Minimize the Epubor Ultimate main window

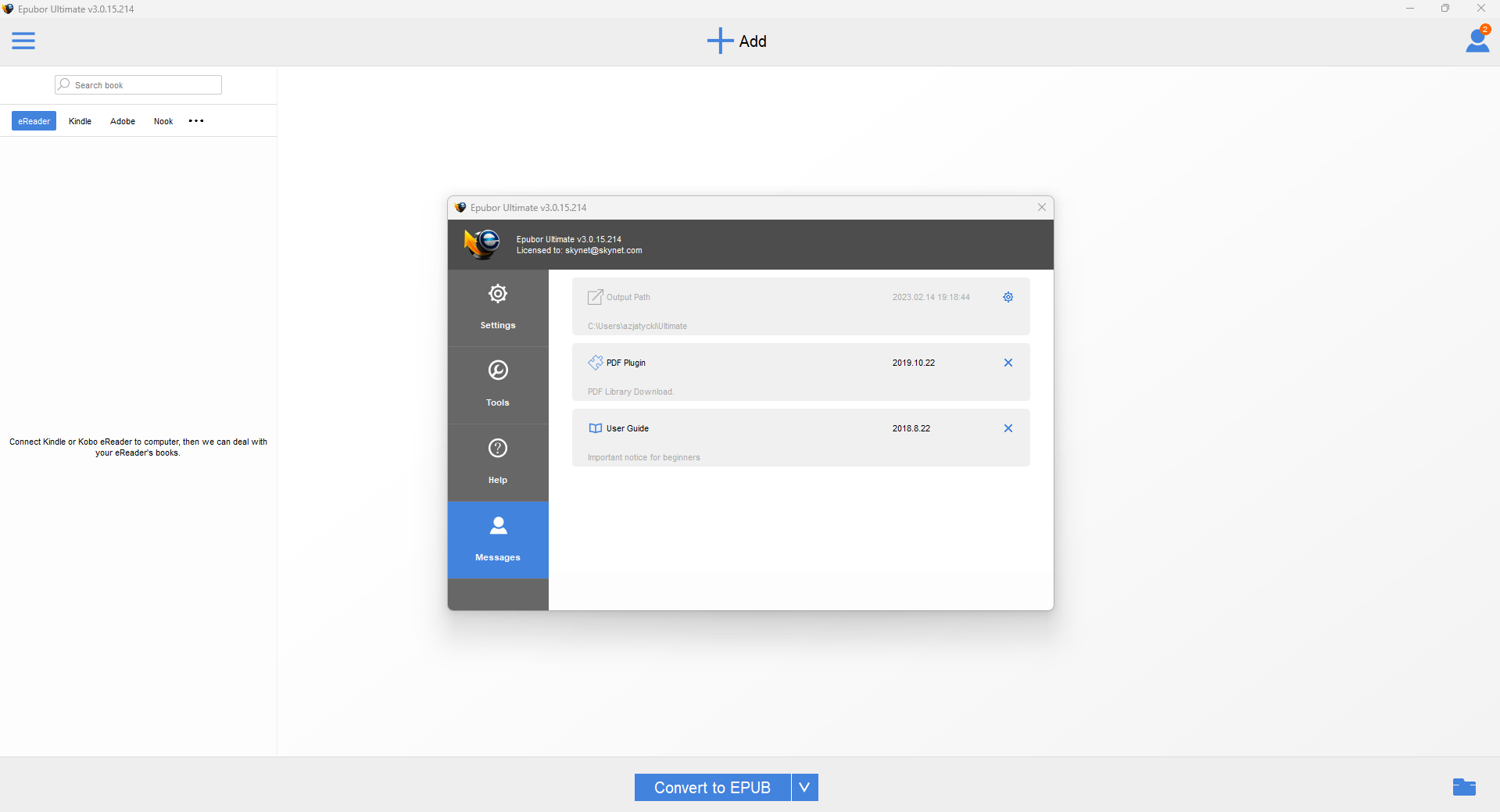coord(1410,9)
